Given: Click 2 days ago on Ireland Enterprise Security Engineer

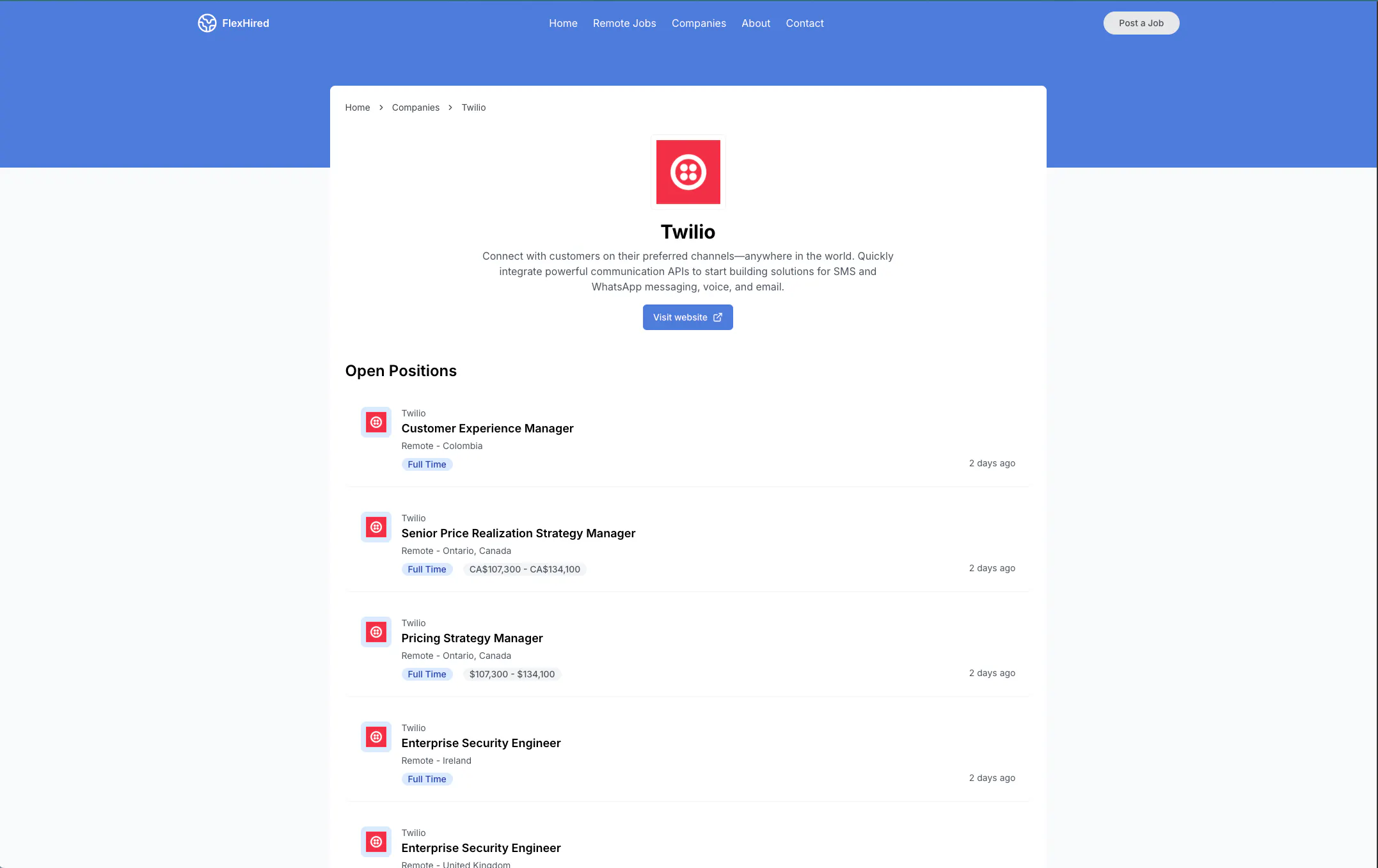Looking at the screenshot, I should point(992,778).
